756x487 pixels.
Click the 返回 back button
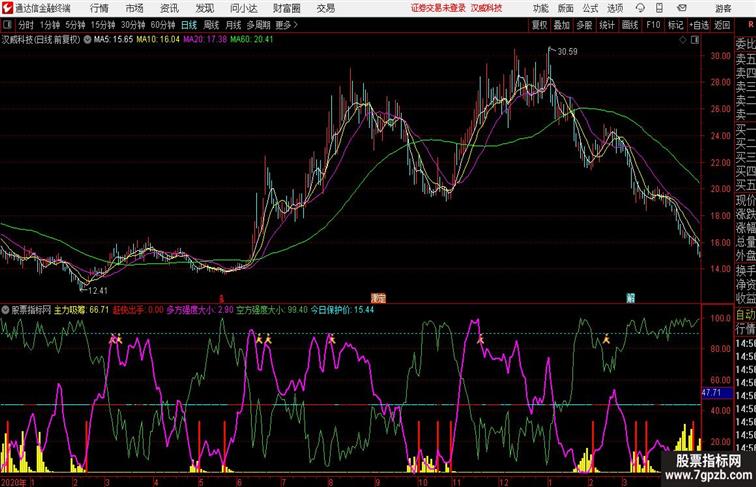click(722, 25)
